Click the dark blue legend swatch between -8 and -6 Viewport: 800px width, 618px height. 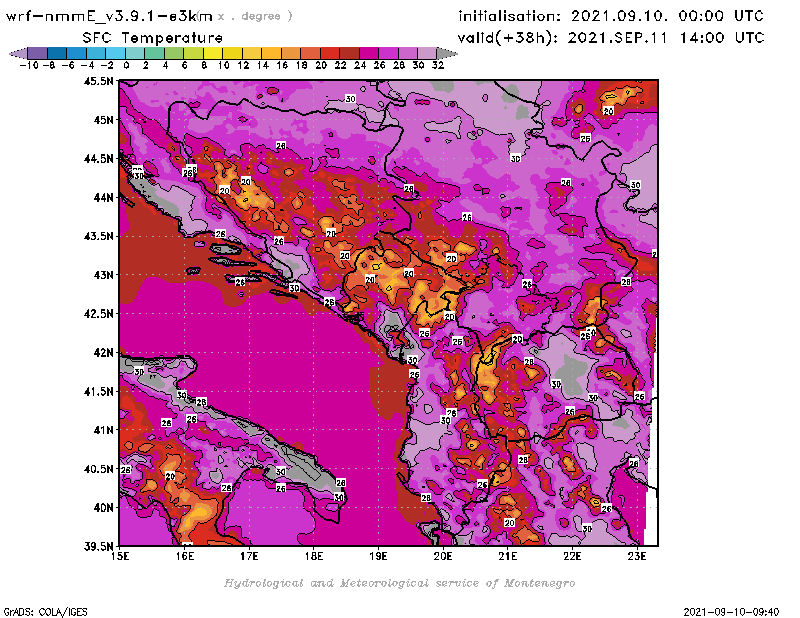pyautogui.click(x=57, y=53)
